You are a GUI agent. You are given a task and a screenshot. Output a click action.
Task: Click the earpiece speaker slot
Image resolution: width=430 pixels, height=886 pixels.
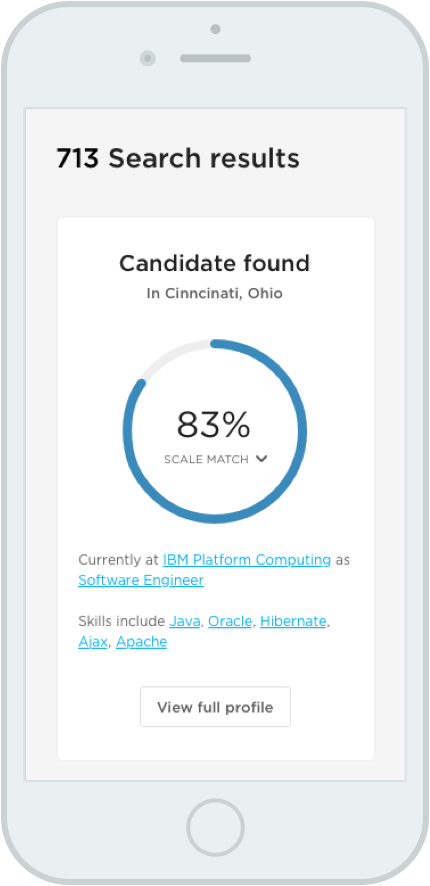tap(215, 58)
